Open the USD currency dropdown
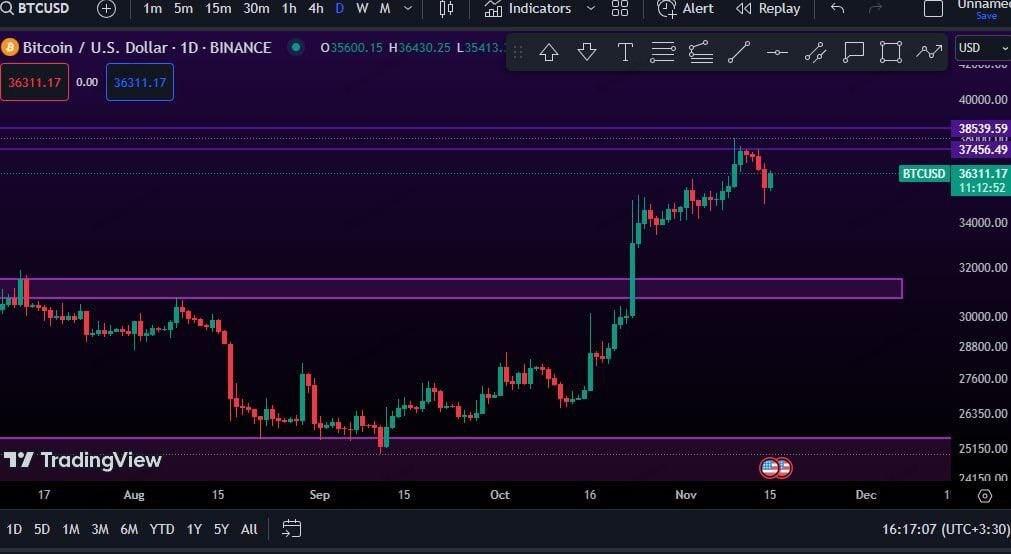Viewport: 1011px width, 554px height. (983, 48)
